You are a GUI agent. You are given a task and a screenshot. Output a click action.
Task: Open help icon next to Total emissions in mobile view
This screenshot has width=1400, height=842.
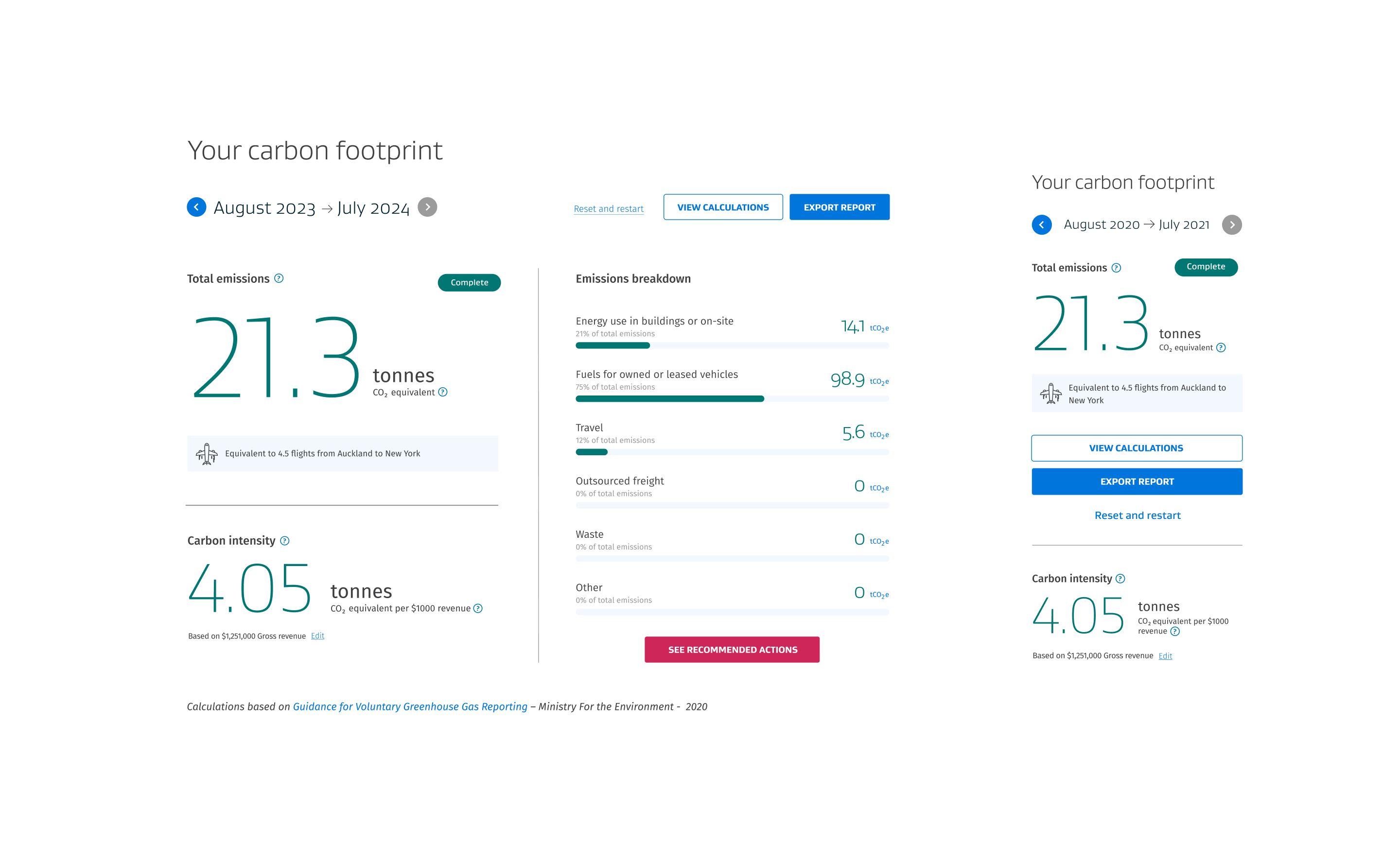click(x=1116, y=268)
